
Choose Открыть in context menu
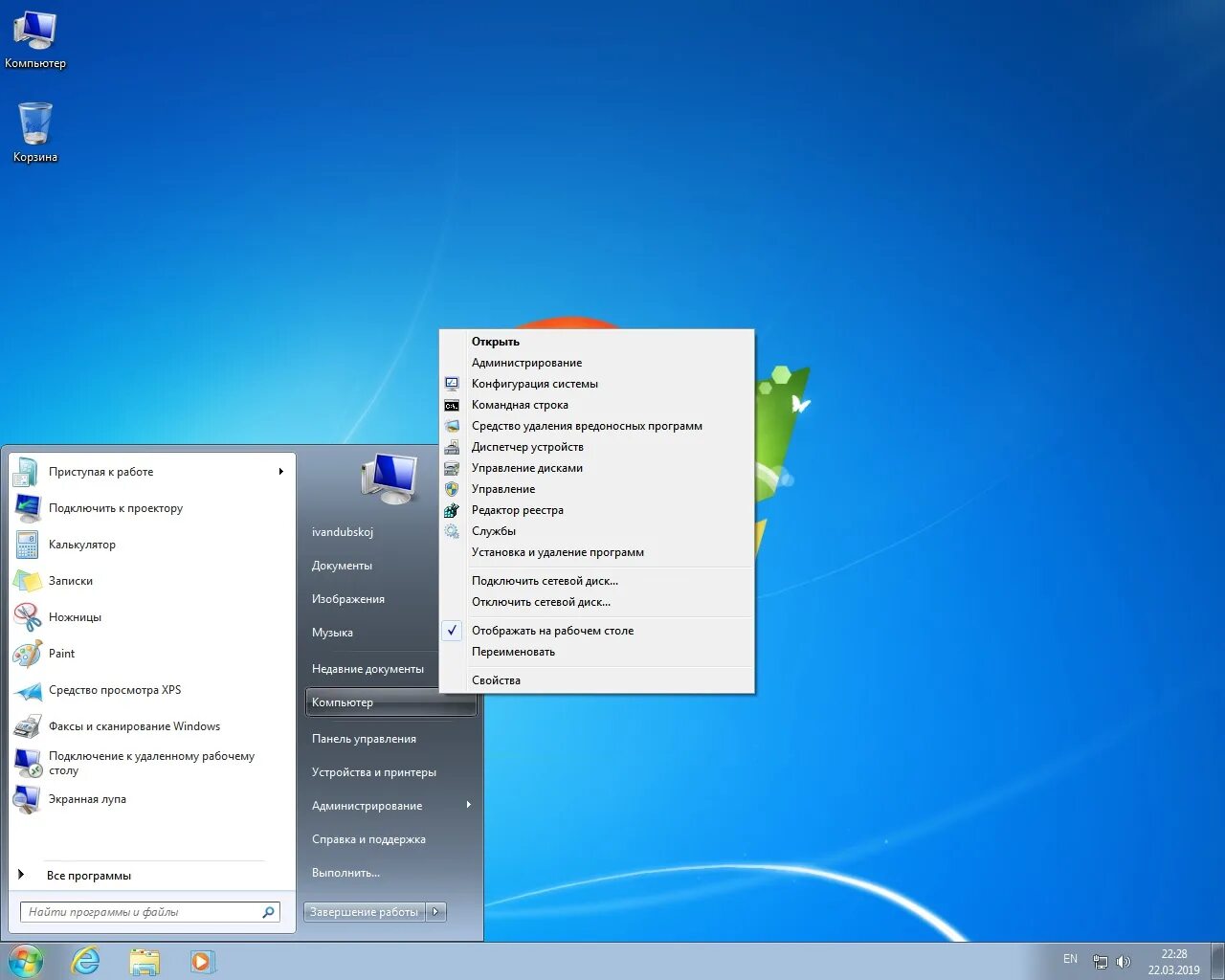point(597,342)
